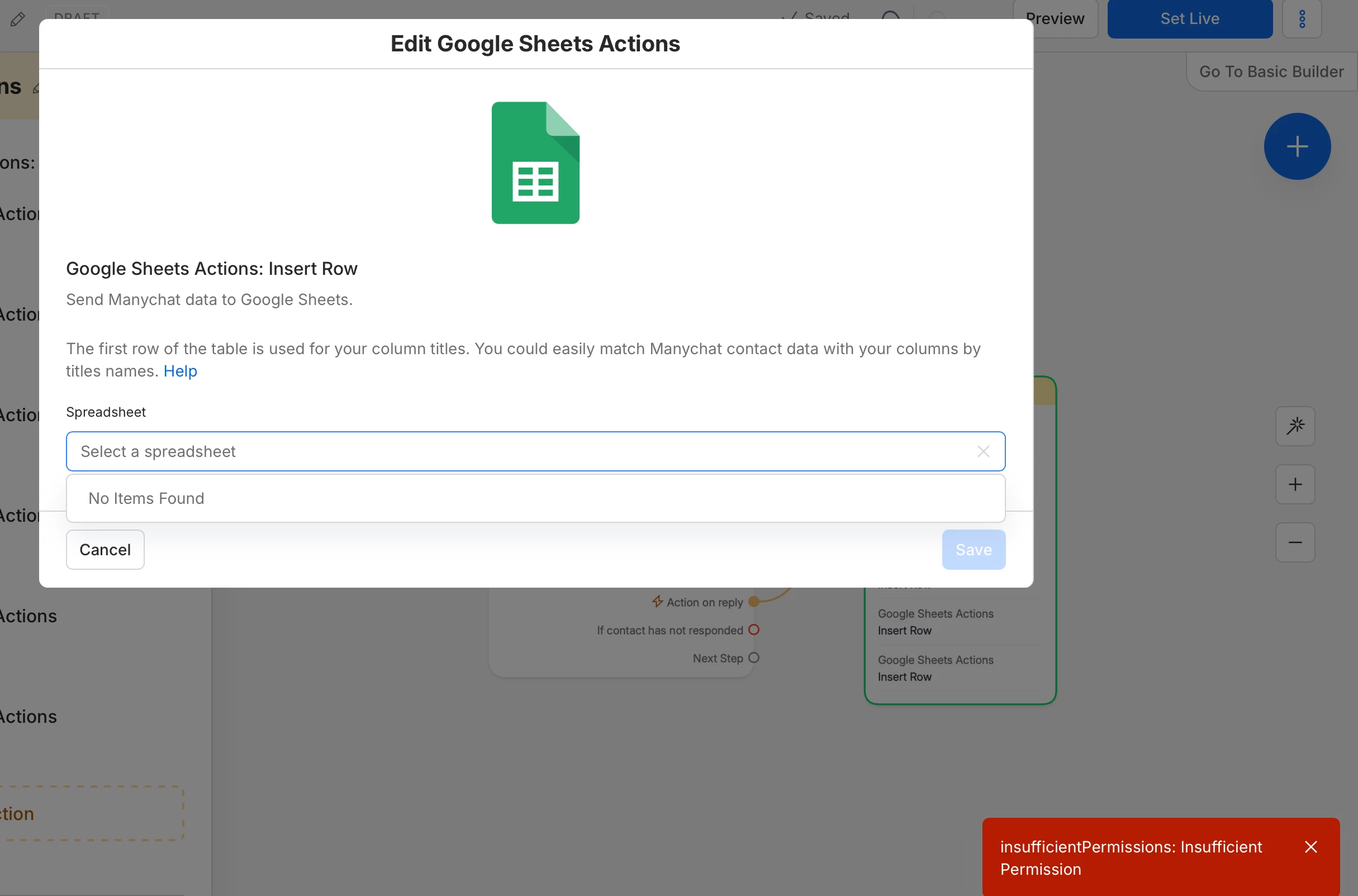Click the No Items Found dropdown entry
This screenshot has width=1358, height=896.
535,498
